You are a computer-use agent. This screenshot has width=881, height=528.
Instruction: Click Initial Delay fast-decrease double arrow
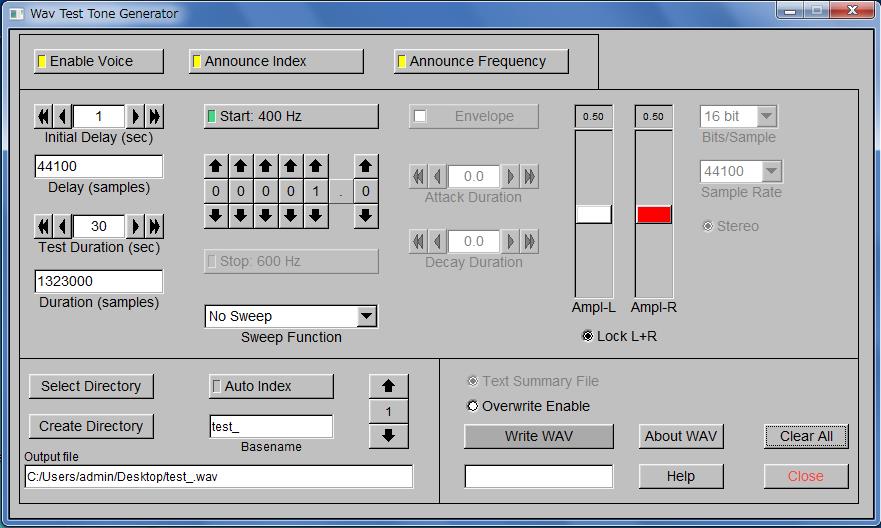(x=43, y=116)
